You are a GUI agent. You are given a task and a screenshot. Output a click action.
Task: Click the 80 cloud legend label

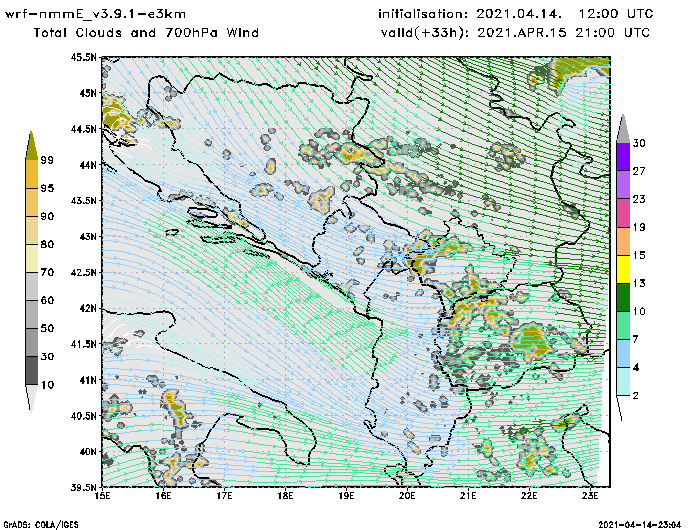pyautogui.click(x=47, y=244)
